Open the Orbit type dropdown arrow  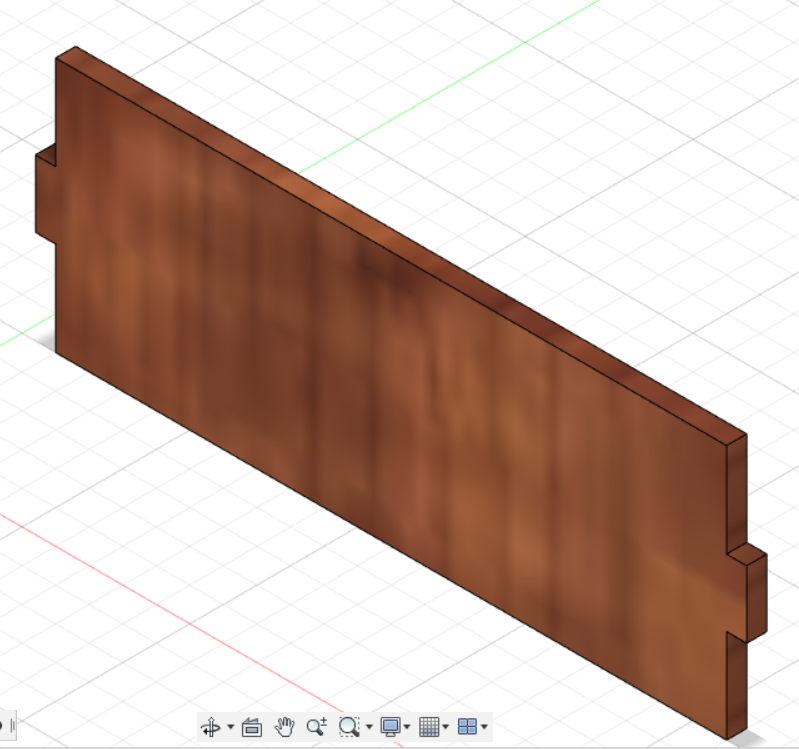point(230,727)
